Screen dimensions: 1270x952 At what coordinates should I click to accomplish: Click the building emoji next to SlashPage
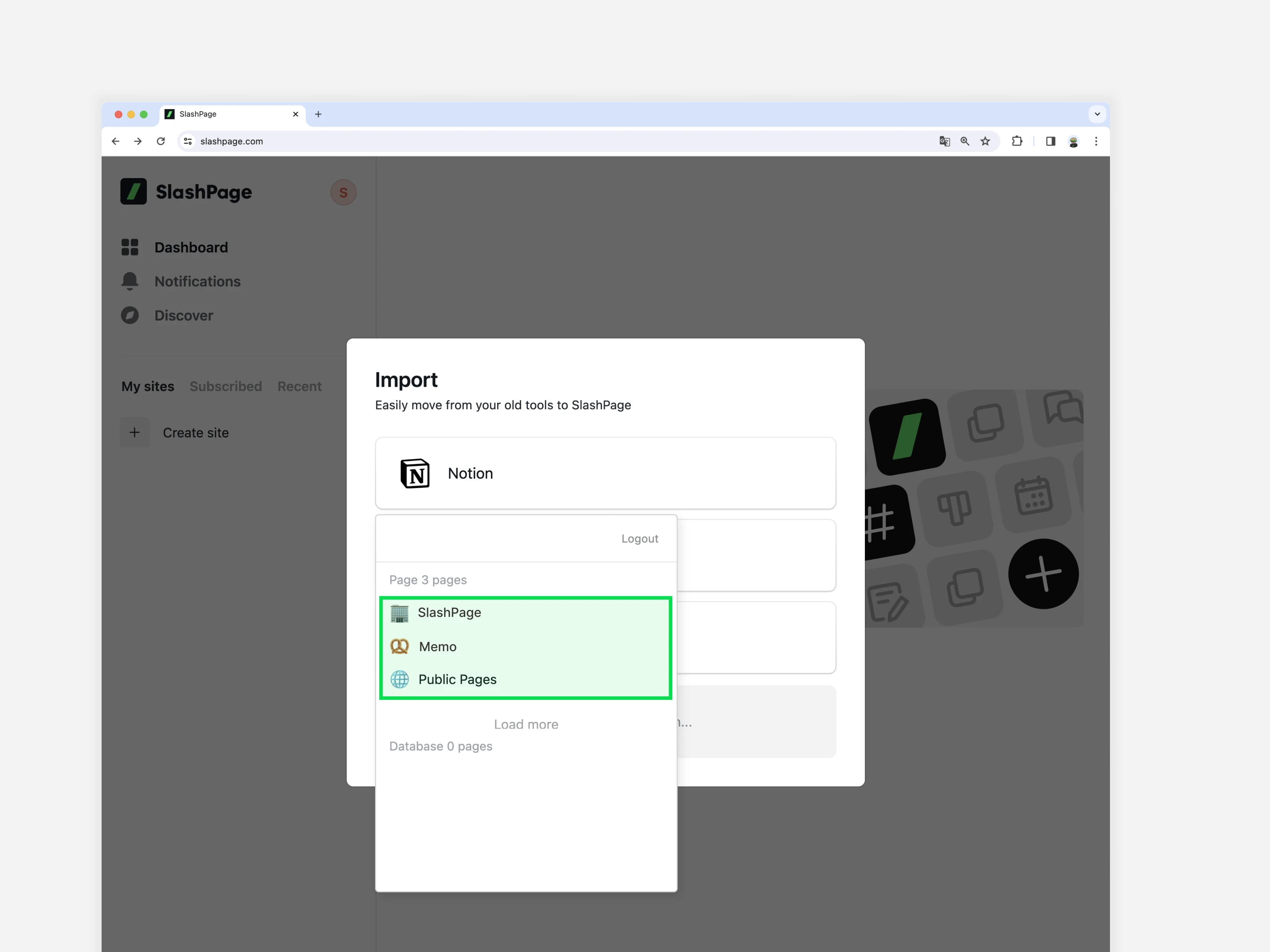[400, 614]
